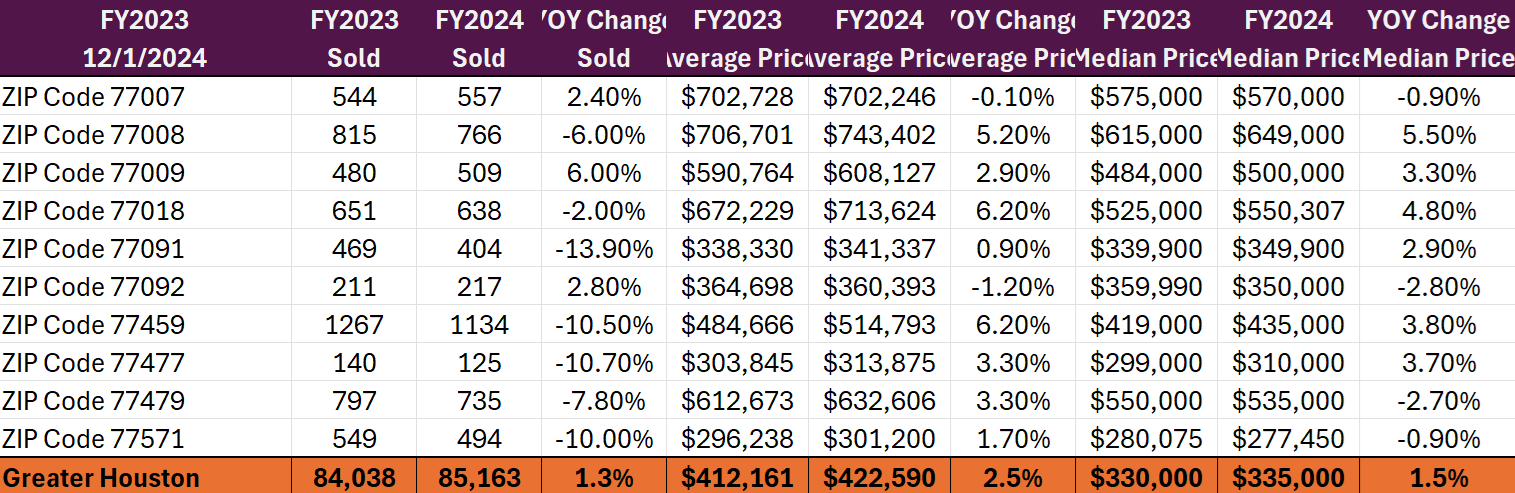
Task: Click ZIP Code 77479 FY2023 average $612,673
Action: pos(737,401)
